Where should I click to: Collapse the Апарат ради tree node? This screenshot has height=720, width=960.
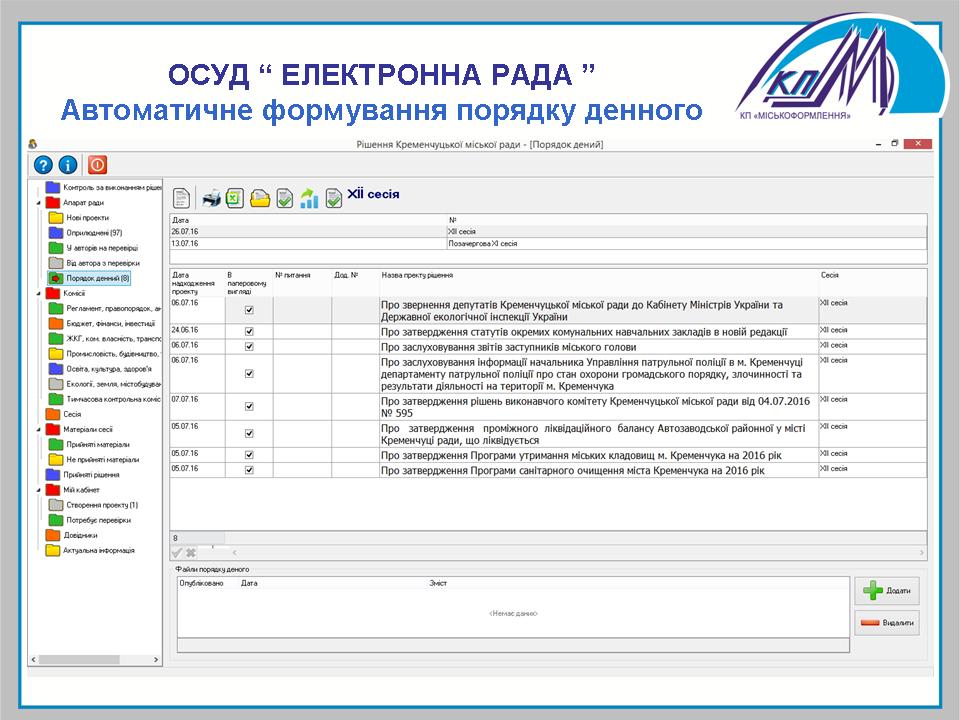coord(37,203)
